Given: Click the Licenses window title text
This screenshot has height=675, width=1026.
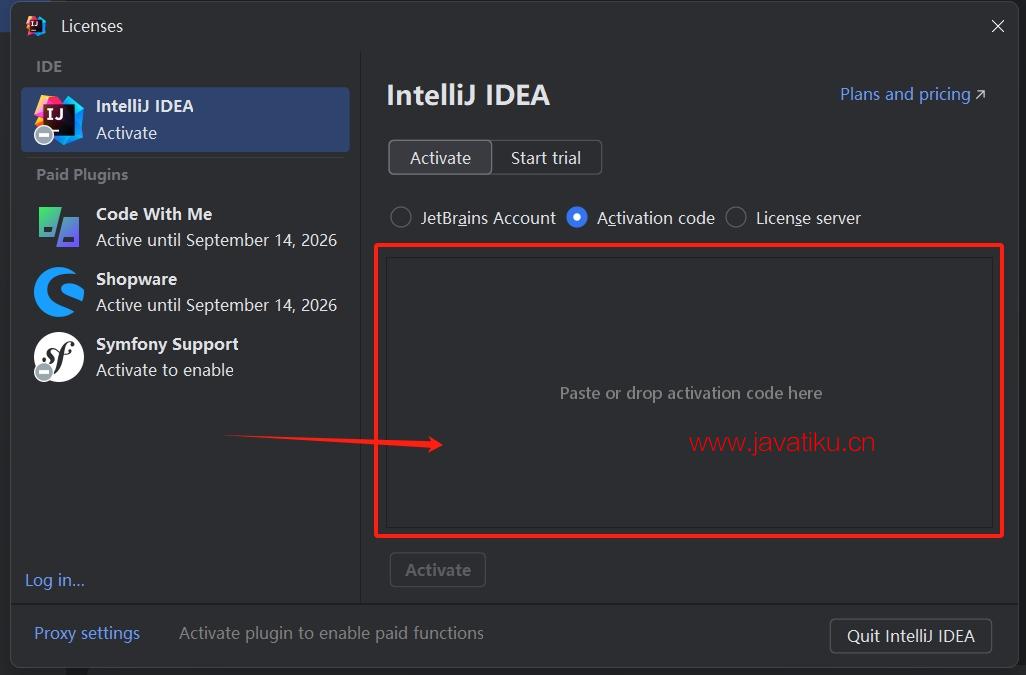Looking at the screenshot, I should point(92,26).
